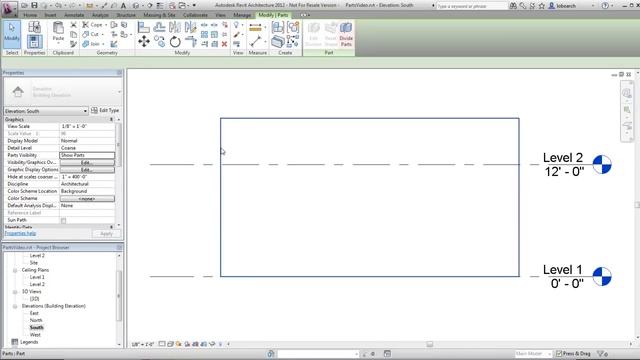
Task: Select the Trim/Extend to Corner tool
Action: coord(191,42)
